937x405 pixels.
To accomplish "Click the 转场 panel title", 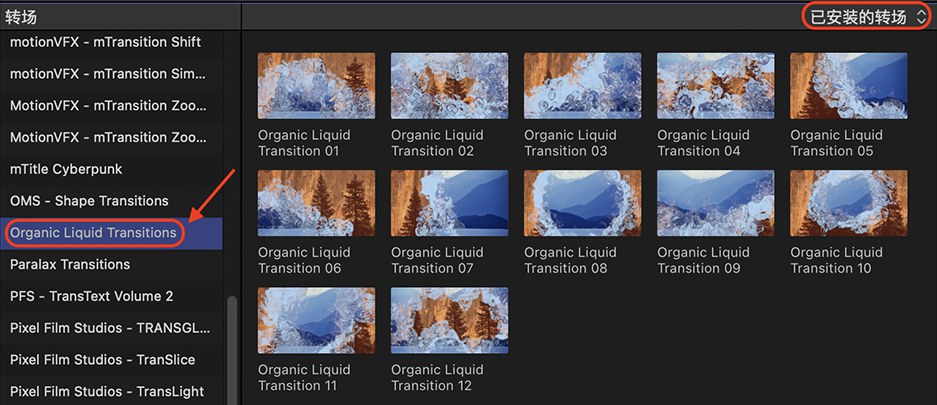I will pyautogui.click(x=21, y=17).
